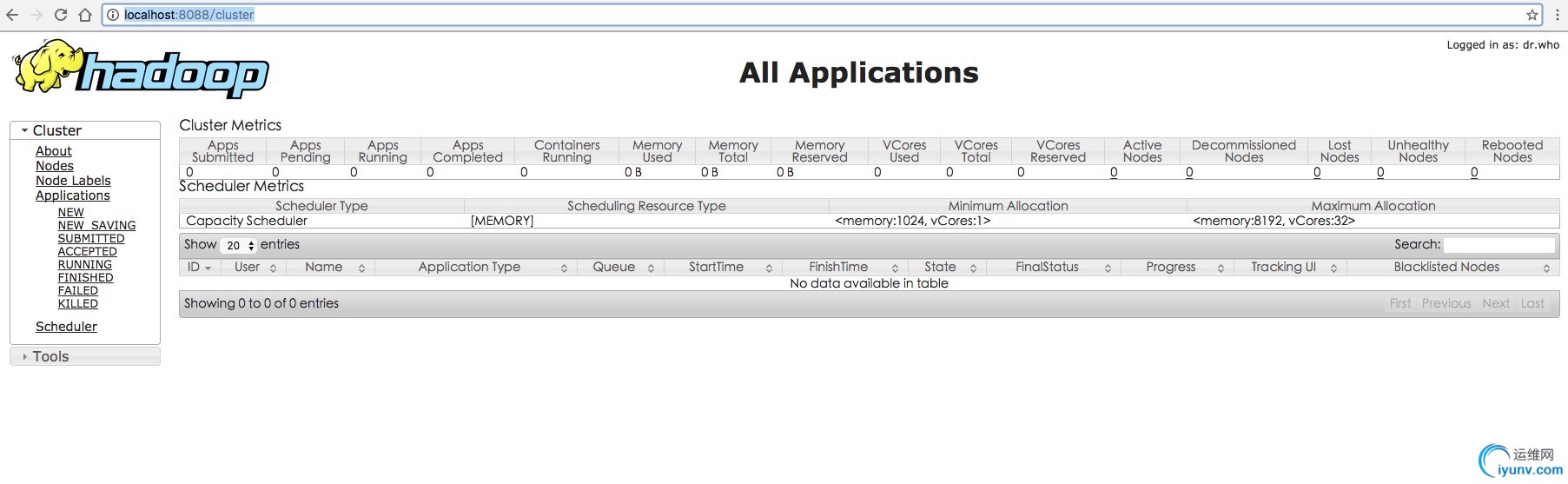This screenshot has width=1568, height=484.
Task: Open the Applications link
Action: click(x=72, y=196)
